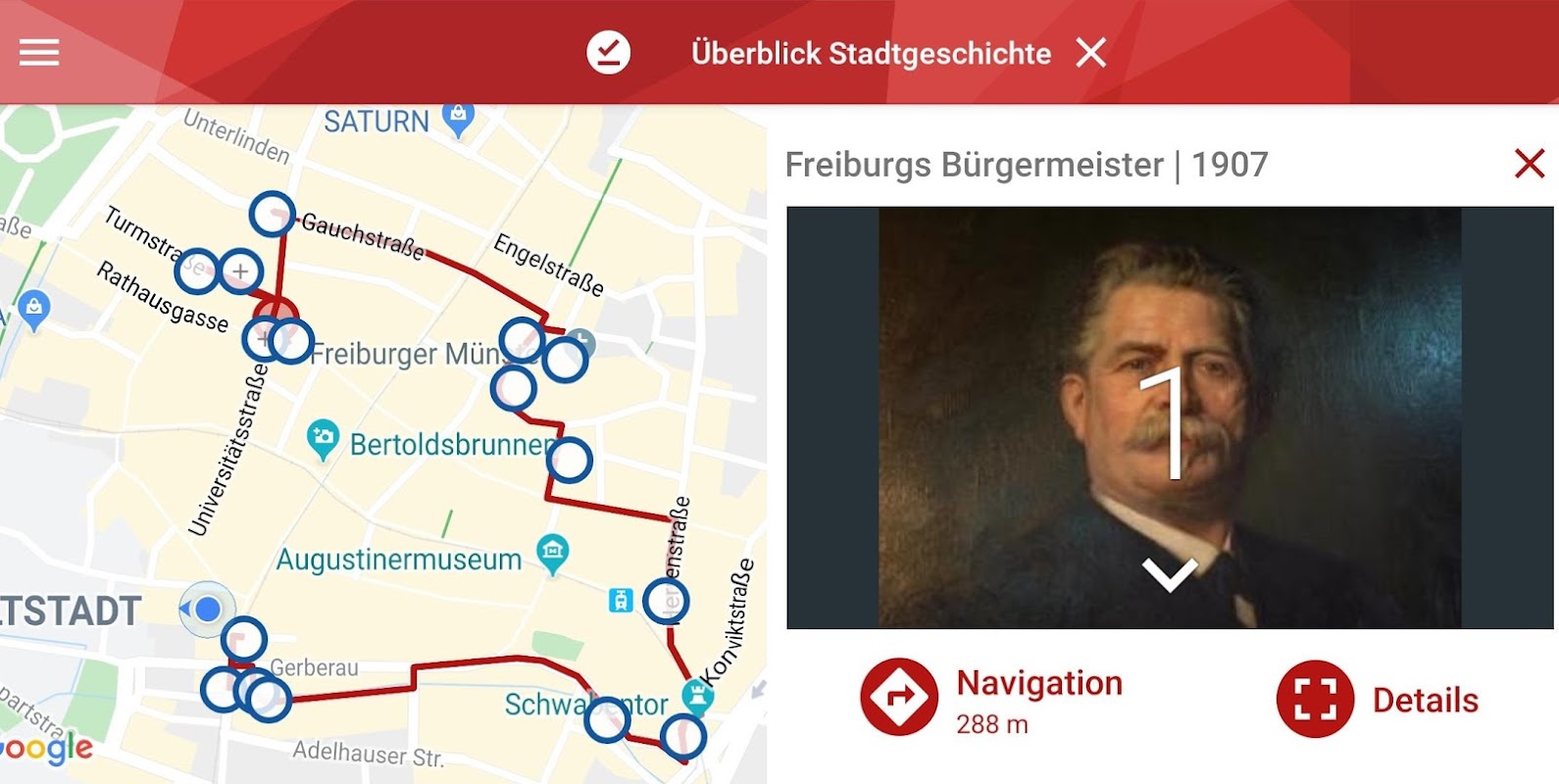The width and height of the screenshot is (1559, 784).
Task: Tap the red Navigation arrow icon
Action: click(899, 698)
